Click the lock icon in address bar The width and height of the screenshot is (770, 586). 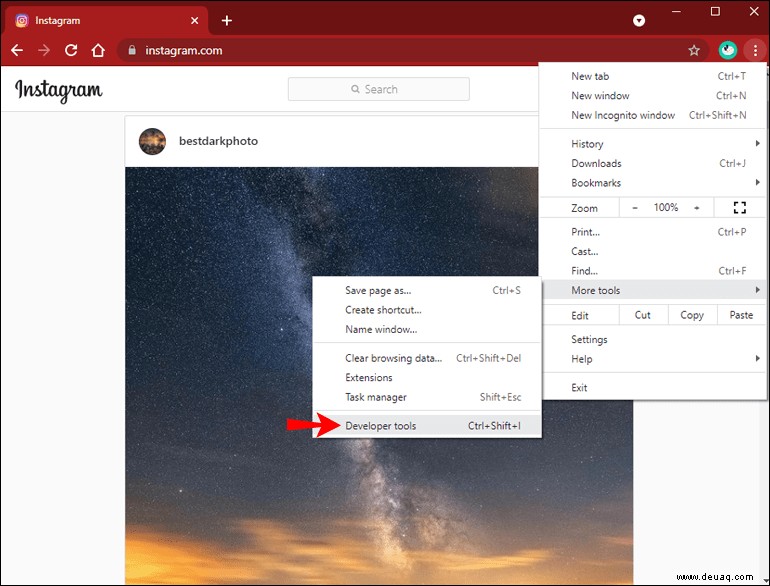click(x=132, y=50)
